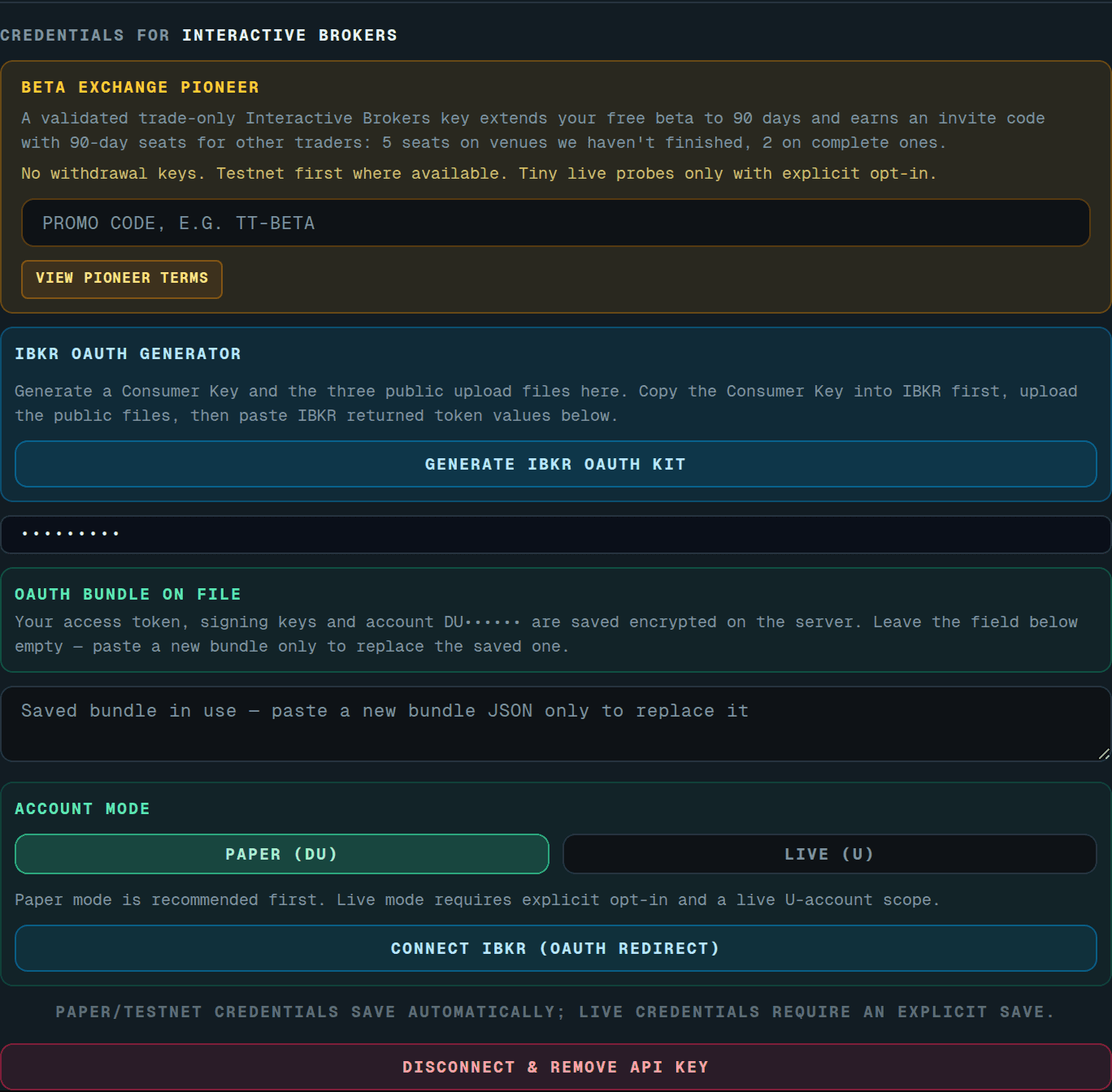Click the Paper mode is recommended note
Image resolution: width=1112 pixels, height=1092 pixels.
point(477,899)
